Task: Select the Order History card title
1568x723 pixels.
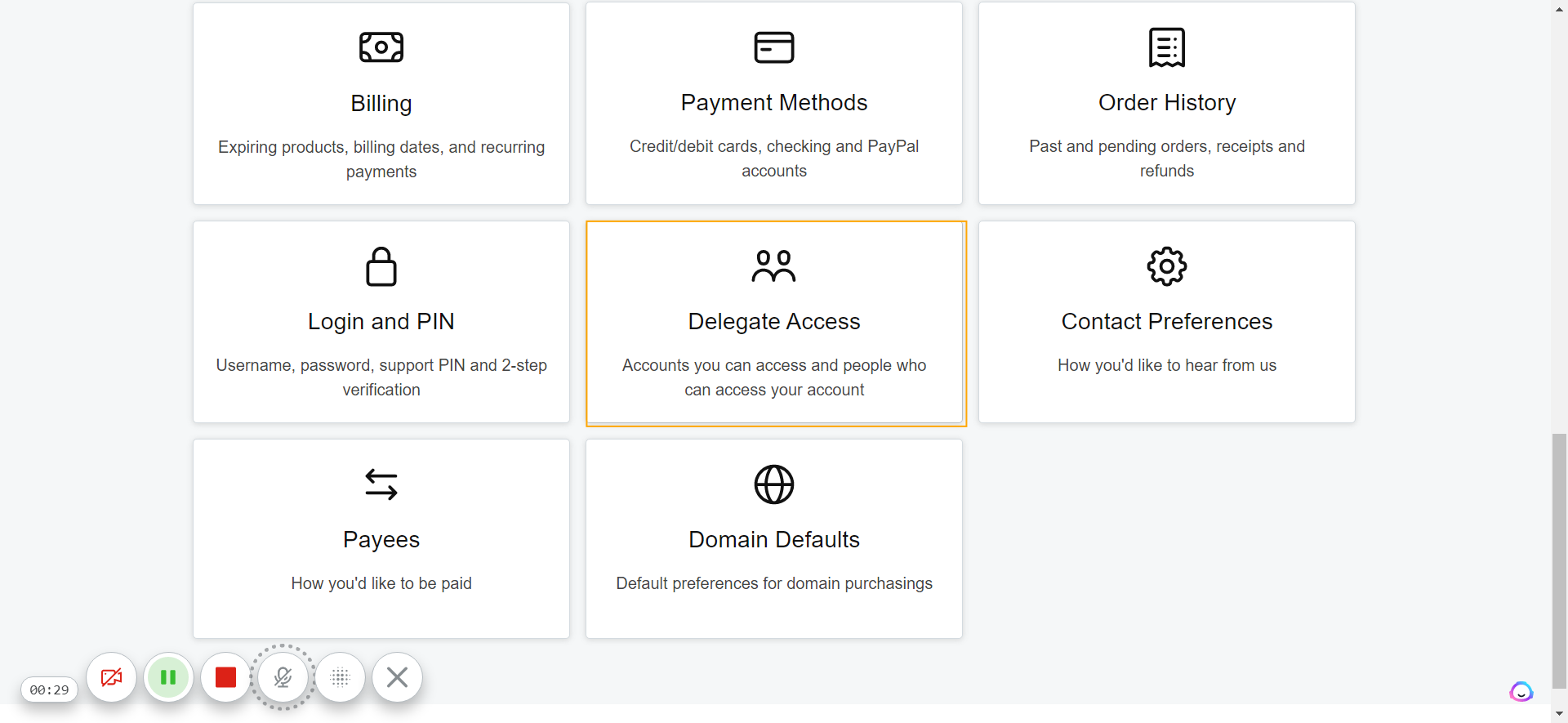Action: coord(1167,103)
